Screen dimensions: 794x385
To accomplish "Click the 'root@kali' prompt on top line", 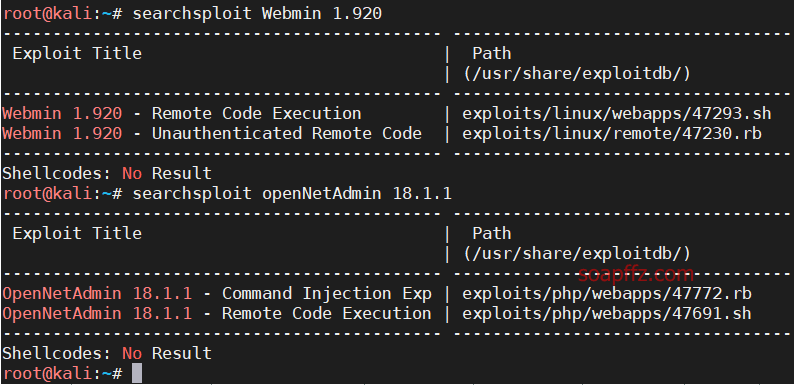I will click(48, 14).
